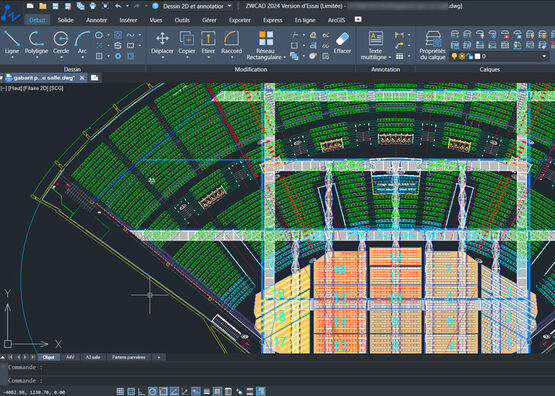The width and height of the screenshot is (555, 396).
Task: Select the Copier tool
Action: click(187, 43)
